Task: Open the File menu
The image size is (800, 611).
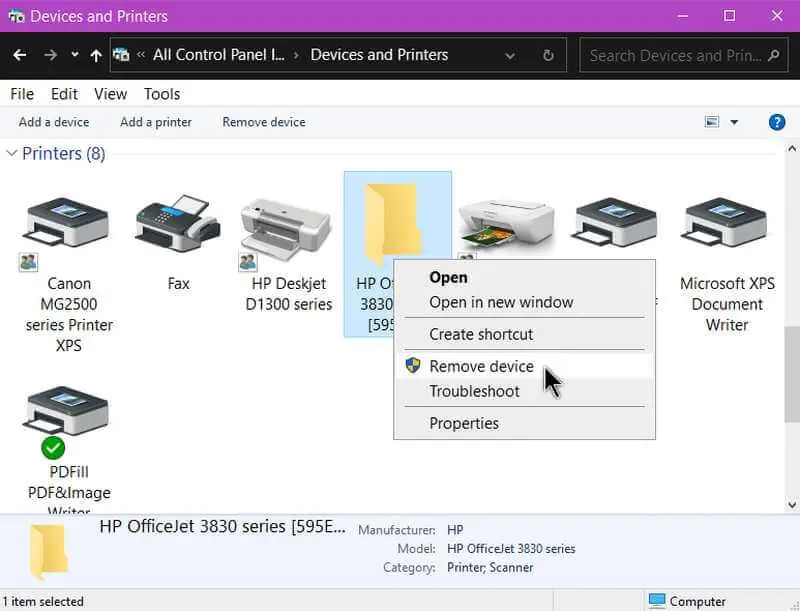Action: (x=22, y=94)
